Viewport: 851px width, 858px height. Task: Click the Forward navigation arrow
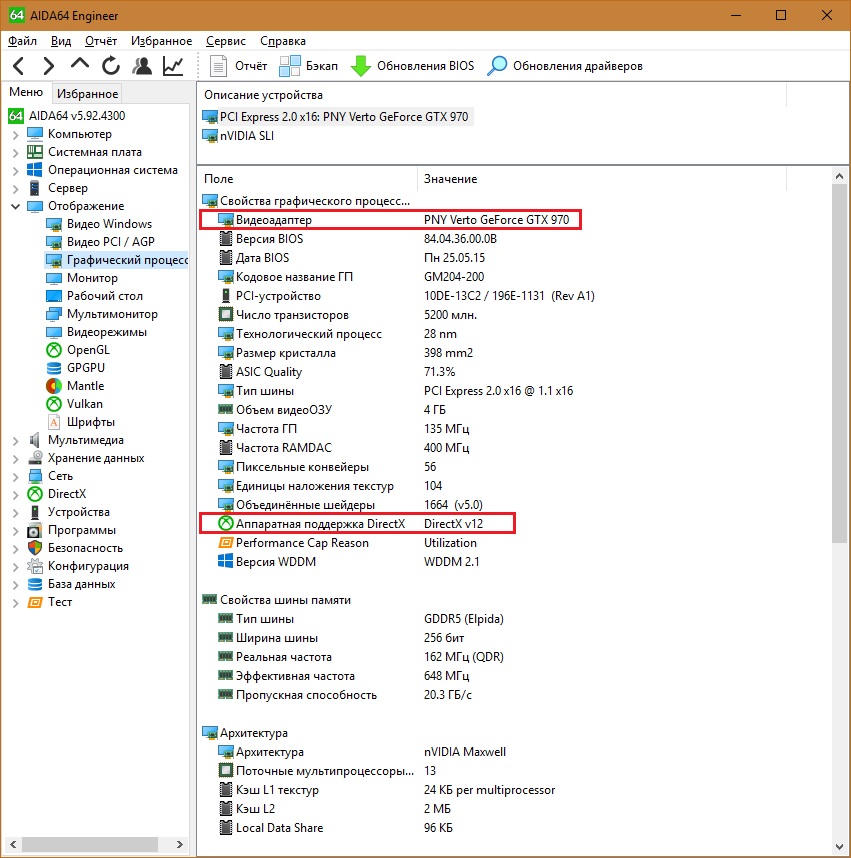49,66
